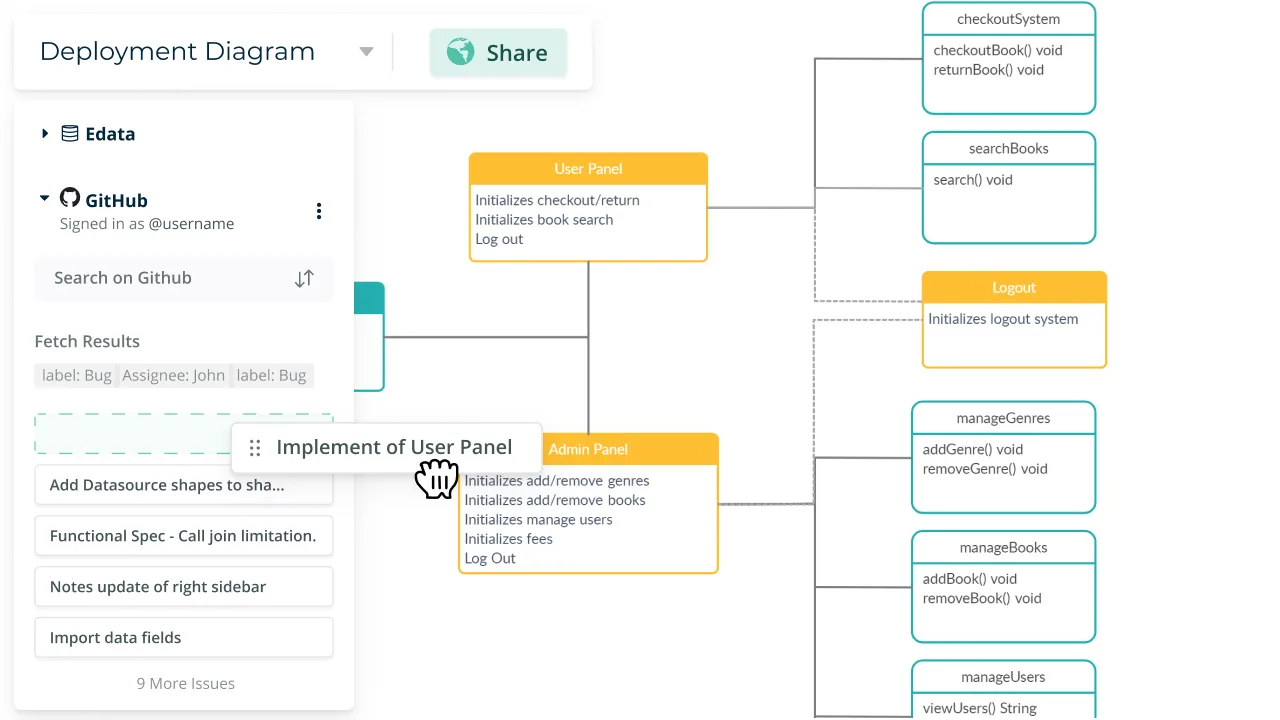Click the sort arrows in GitHub search
The width and height of the screenshot is (1280, 720).
click(304, 279)
